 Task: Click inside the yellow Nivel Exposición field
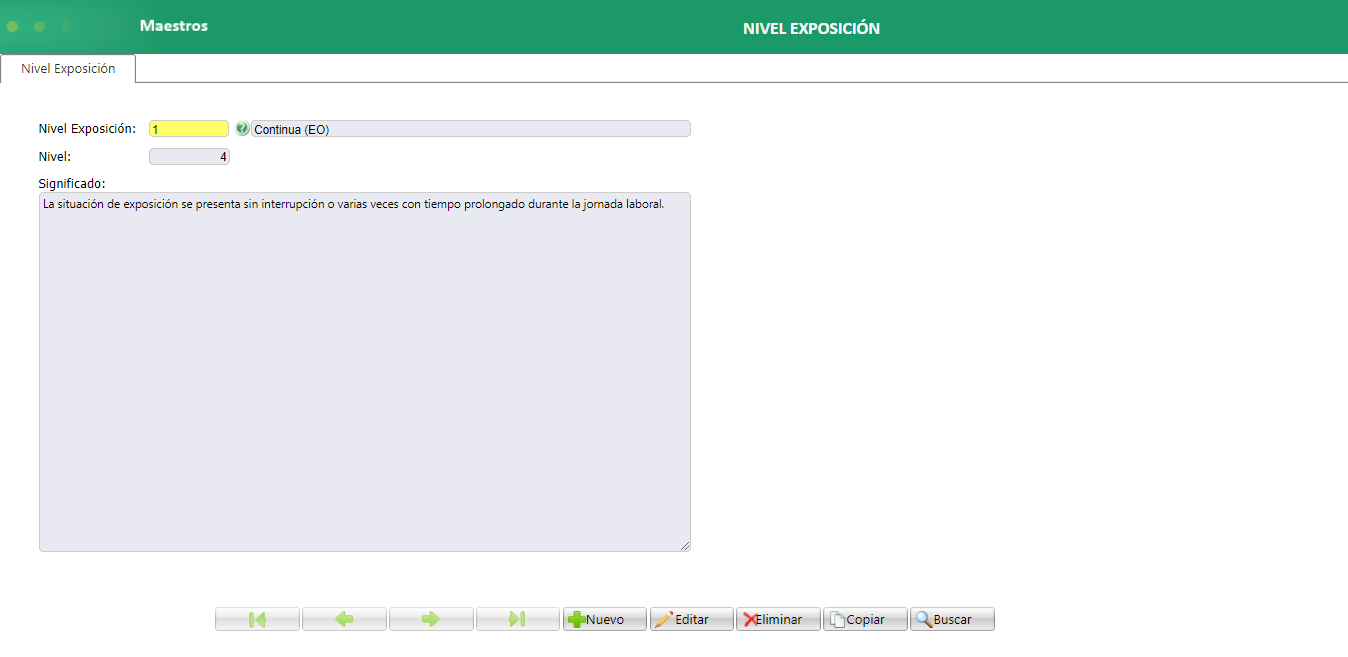(x=188, y=128)
